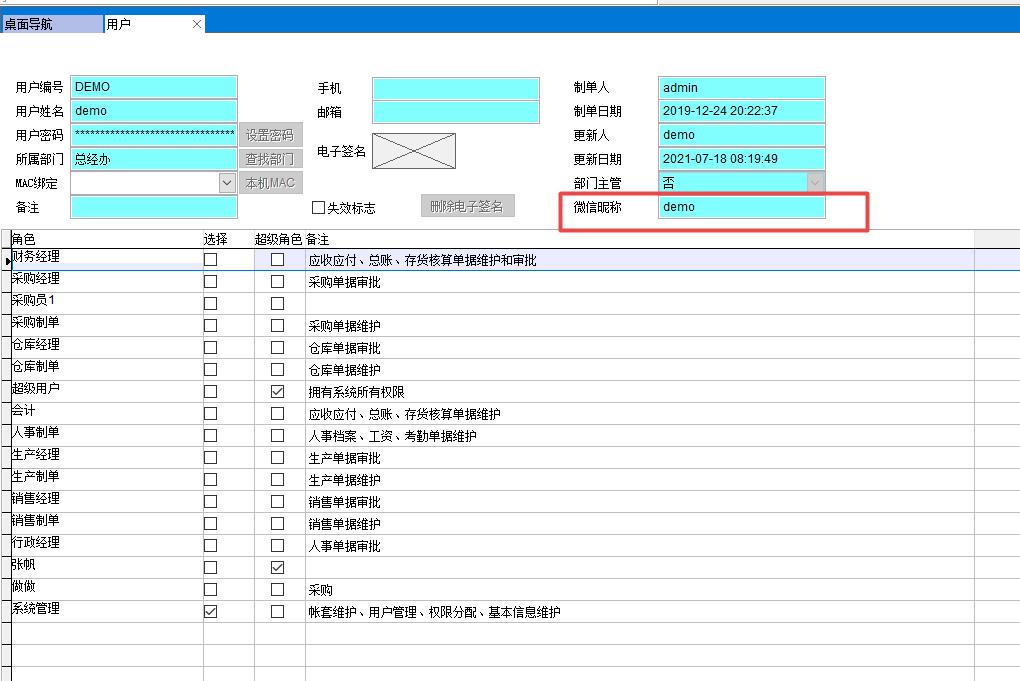Click the 电子签名 image placeholder
Screen dimensions: 1020x681
pos(413,151)
